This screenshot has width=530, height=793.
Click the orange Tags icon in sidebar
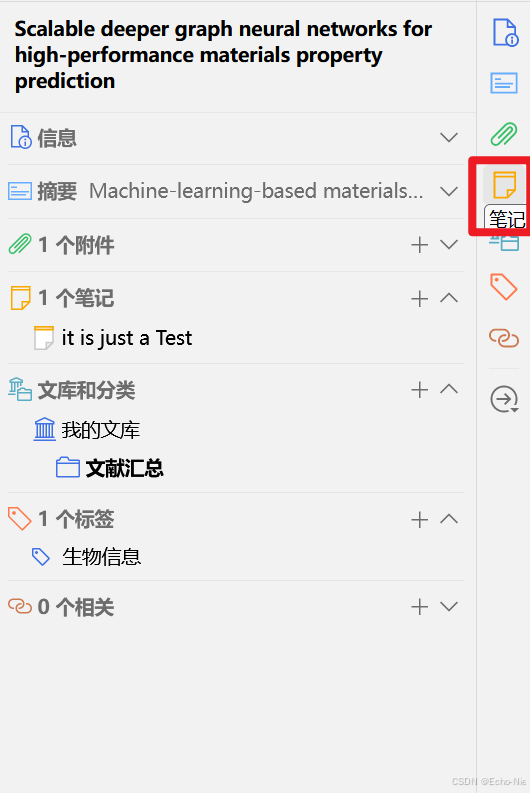point(504,287)
